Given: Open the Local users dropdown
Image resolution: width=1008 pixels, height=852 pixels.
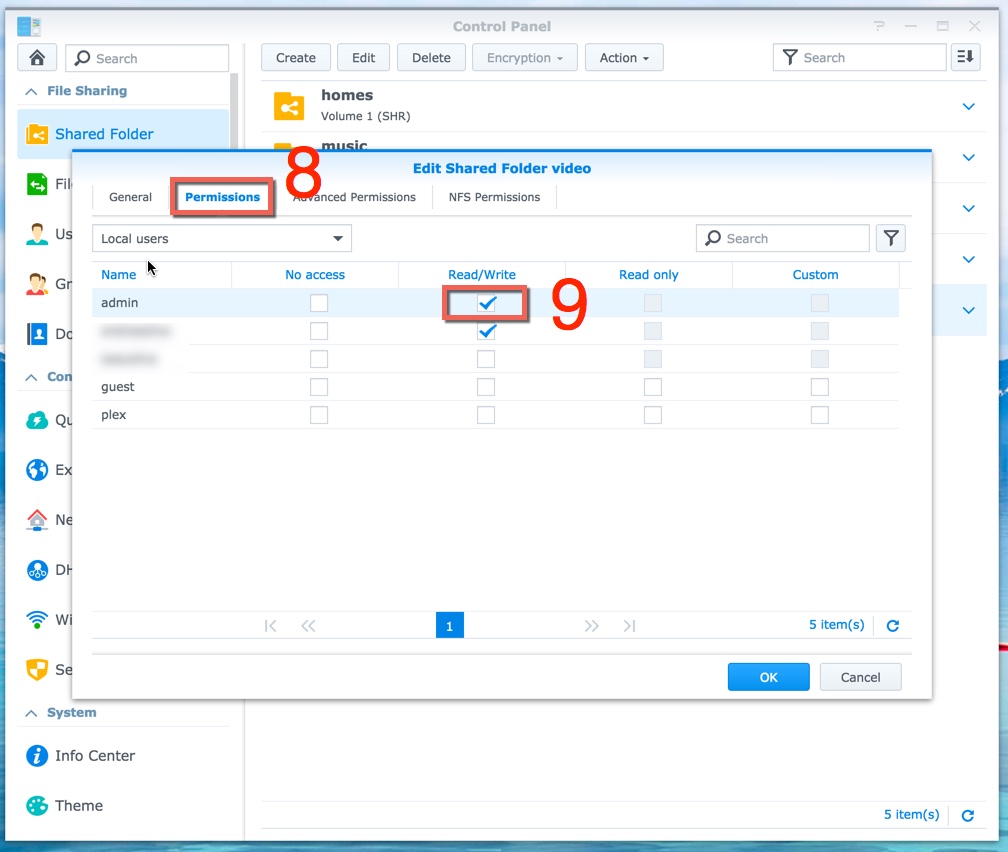Looking at the screenshot, I should click(x=222, y=239).
